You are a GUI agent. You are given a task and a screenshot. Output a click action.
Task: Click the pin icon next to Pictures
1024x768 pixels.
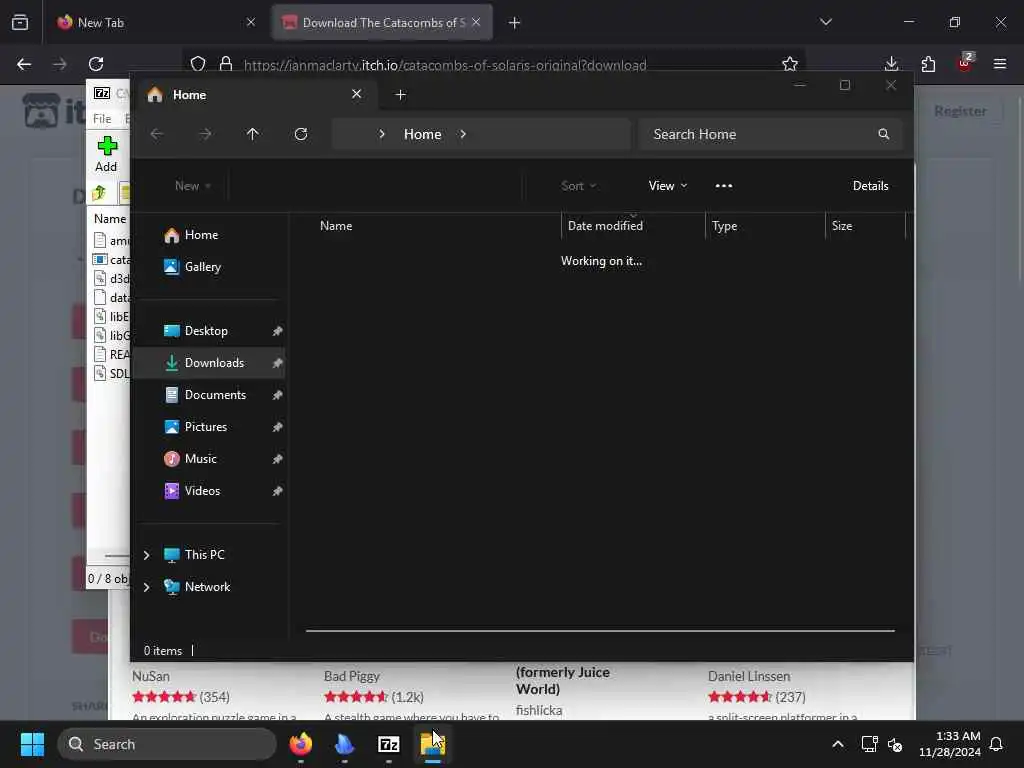point(277,427)
